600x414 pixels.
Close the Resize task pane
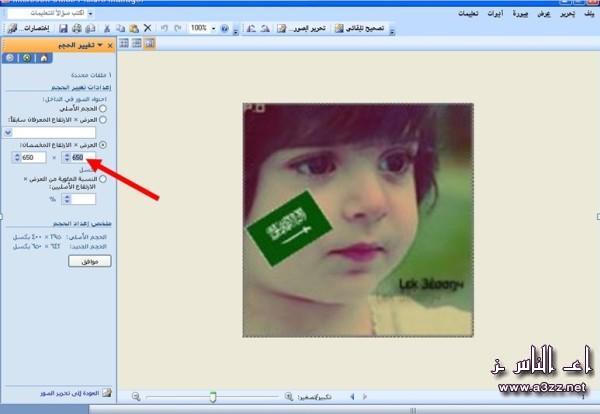coord(110,46)
